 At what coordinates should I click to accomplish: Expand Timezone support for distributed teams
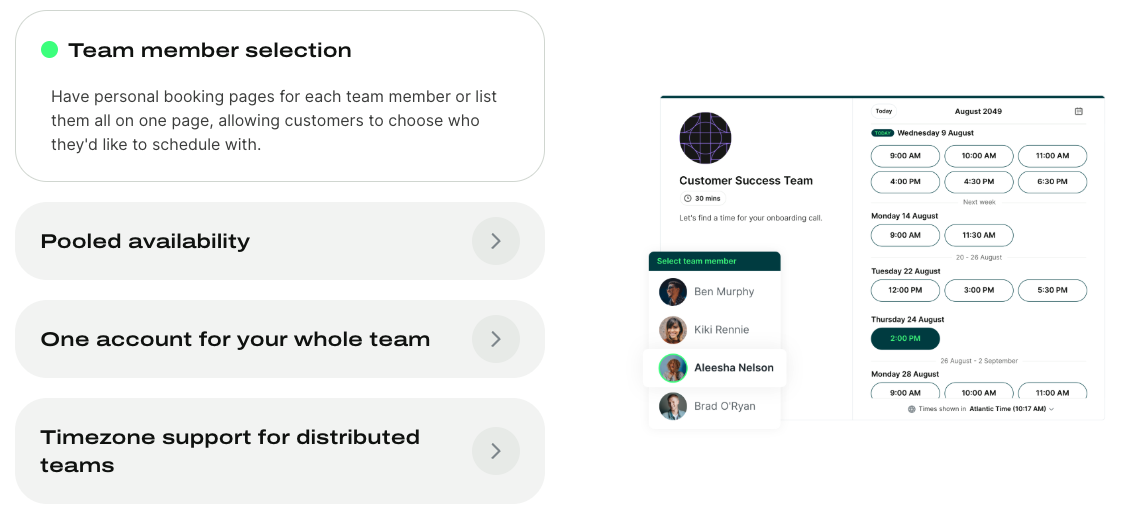click(x=496, y=451)
